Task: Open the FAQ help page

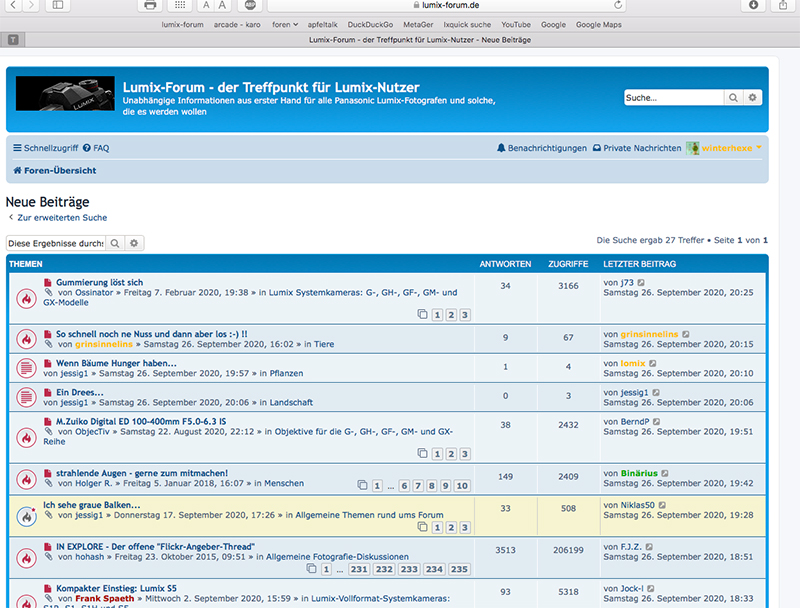Action: [x=96, y=148]
